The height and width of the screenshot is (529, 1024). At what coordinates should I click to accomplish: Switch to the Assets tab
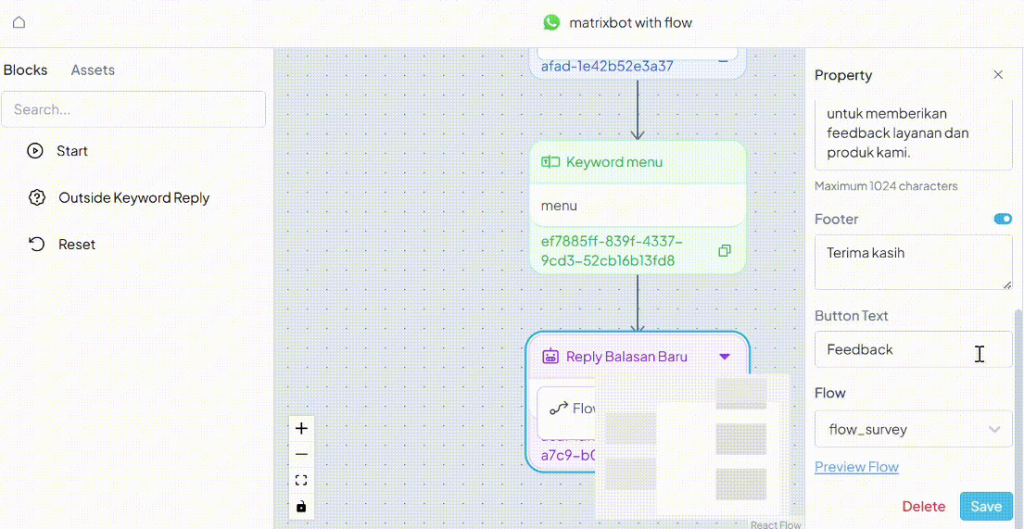coord(92,70)
